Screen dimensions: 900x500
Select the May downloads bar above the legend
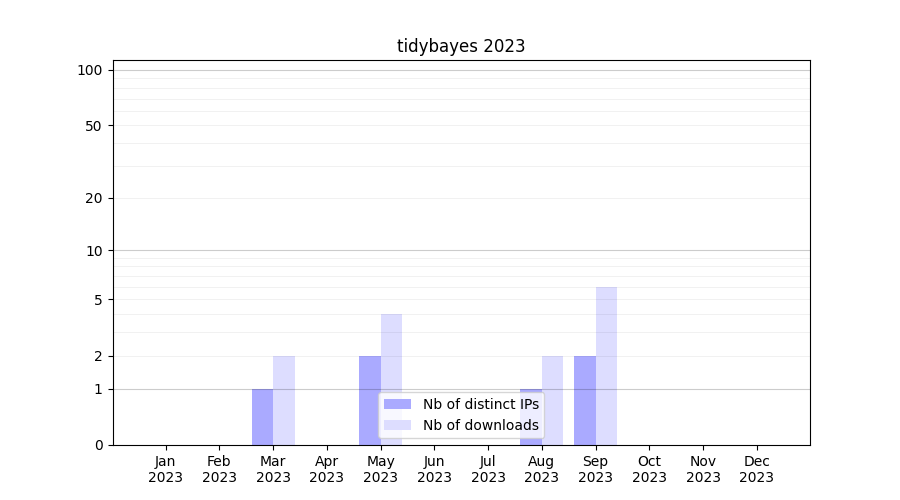[x=391, y=350]
